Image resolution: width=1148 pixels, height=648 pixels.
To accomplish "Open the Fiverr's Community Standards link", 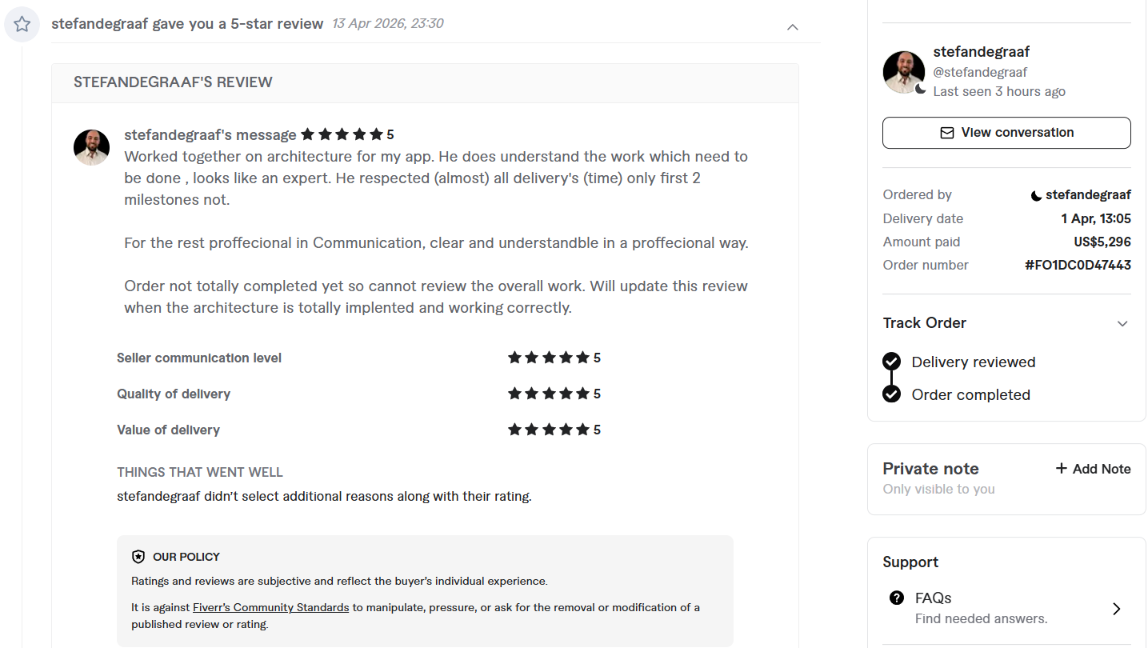I will click(x=270, y=607).
